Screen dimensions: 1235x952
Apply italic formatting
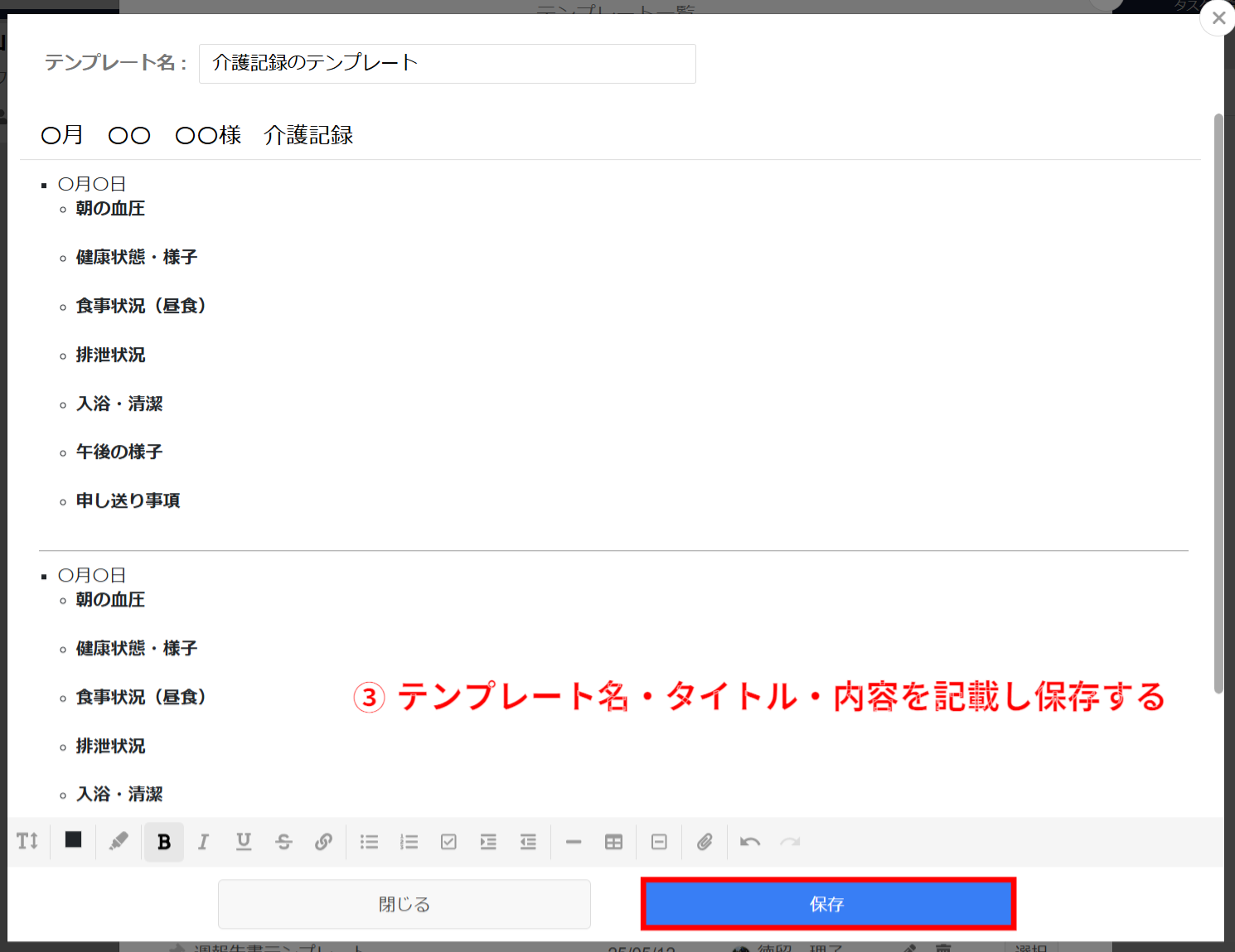coord(203,842)
